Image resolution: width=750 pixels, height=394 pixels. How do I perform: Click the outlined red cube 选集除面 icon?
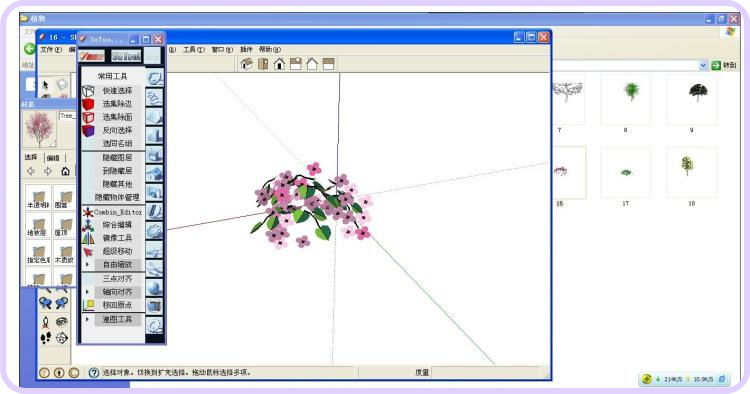pos(88,117)
